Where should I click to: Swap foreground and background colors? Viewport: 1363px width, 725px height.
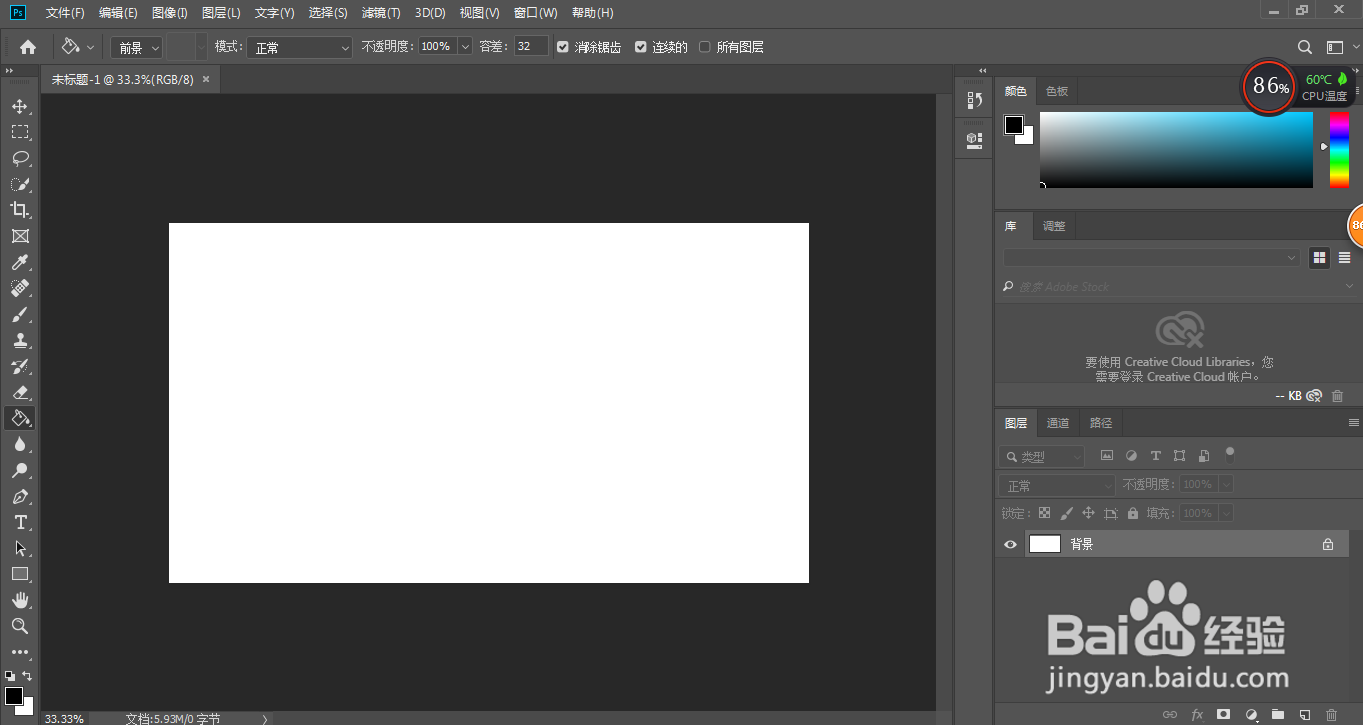coord(28,676)
